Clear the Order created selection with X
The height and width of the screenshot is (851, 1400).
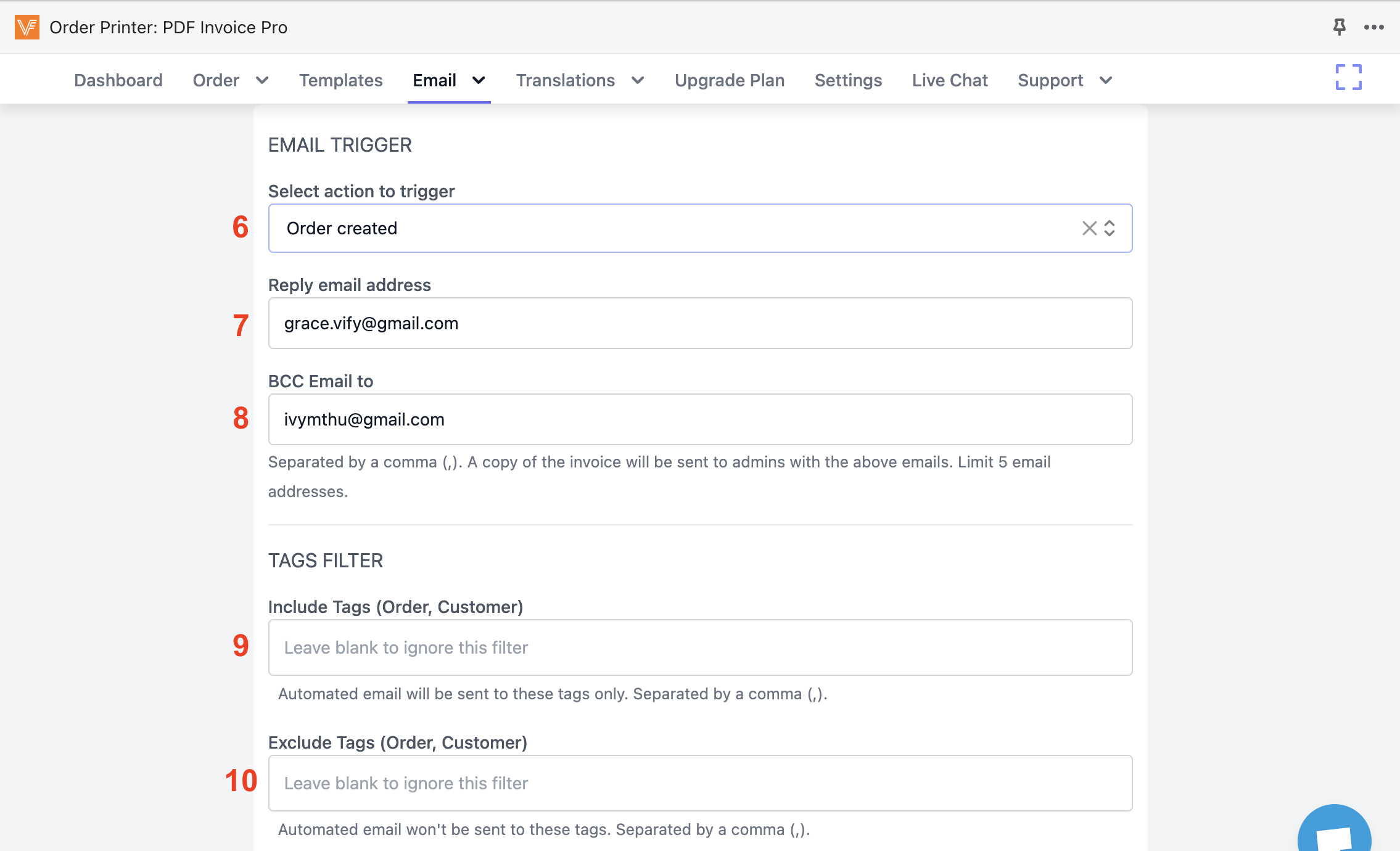tap(1089, 228)
